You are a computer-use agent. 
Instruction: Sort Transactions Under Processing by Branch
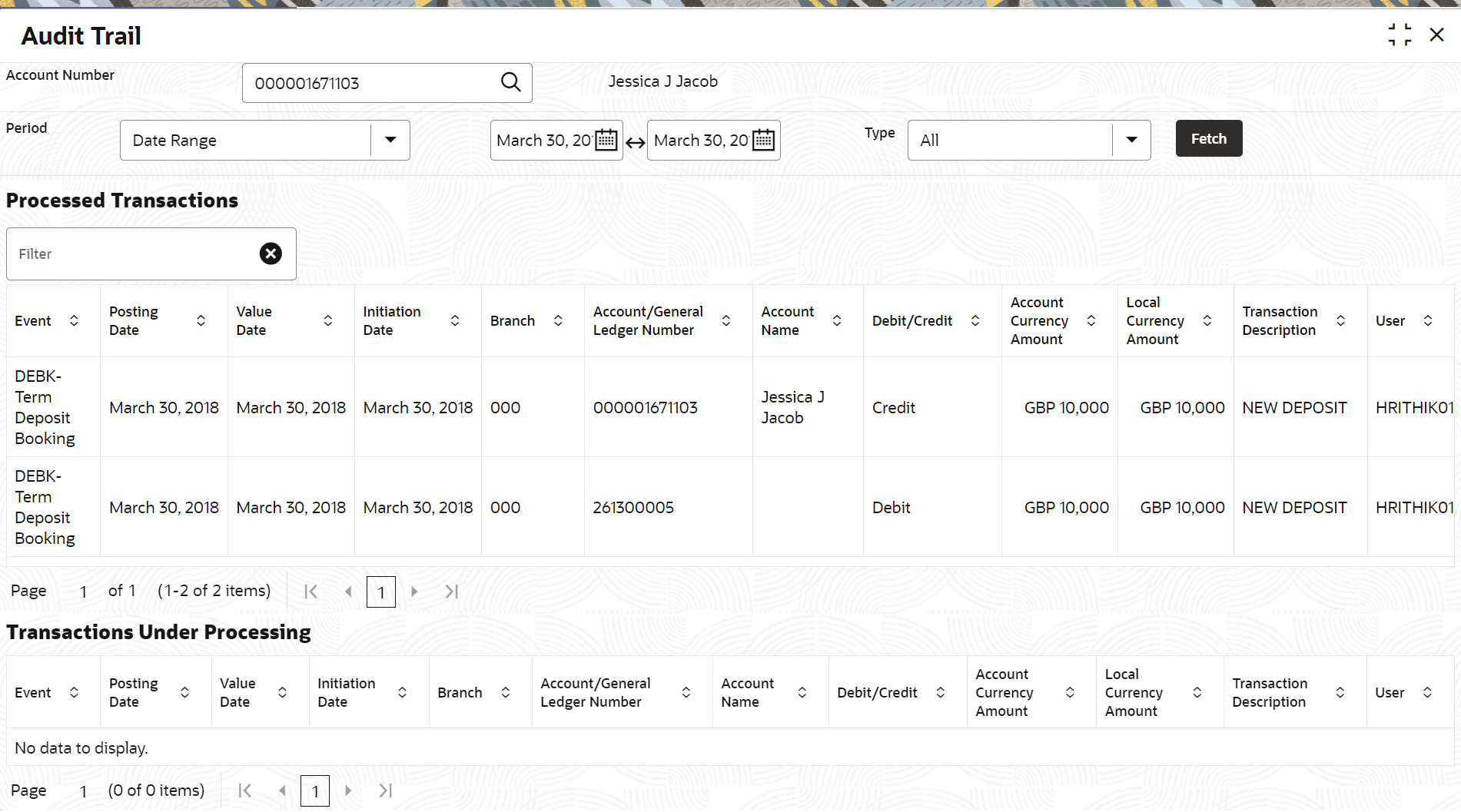[x=505, y=692]
